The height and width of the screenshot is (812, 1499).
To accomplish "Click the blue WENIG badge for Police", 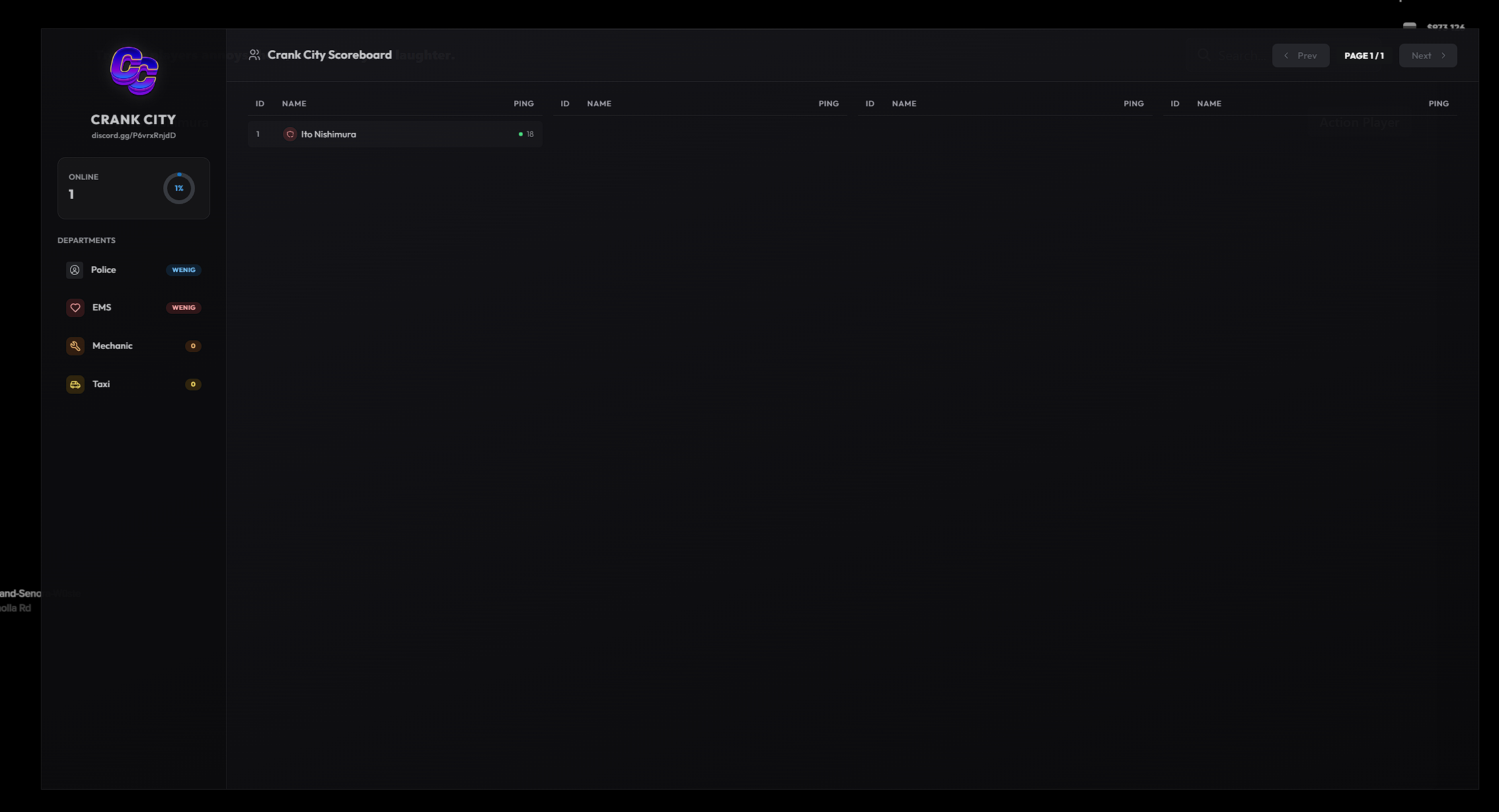I will point(183,270).
